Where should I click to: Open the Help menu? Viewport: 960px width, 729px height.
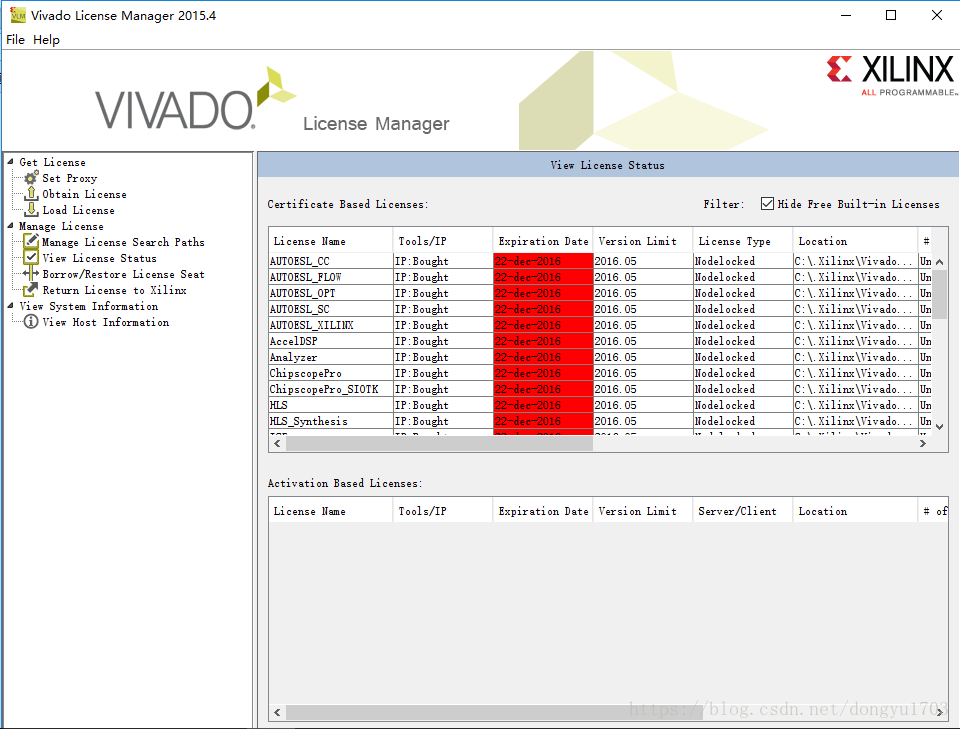pyautogui.click(x=47, y=40)
